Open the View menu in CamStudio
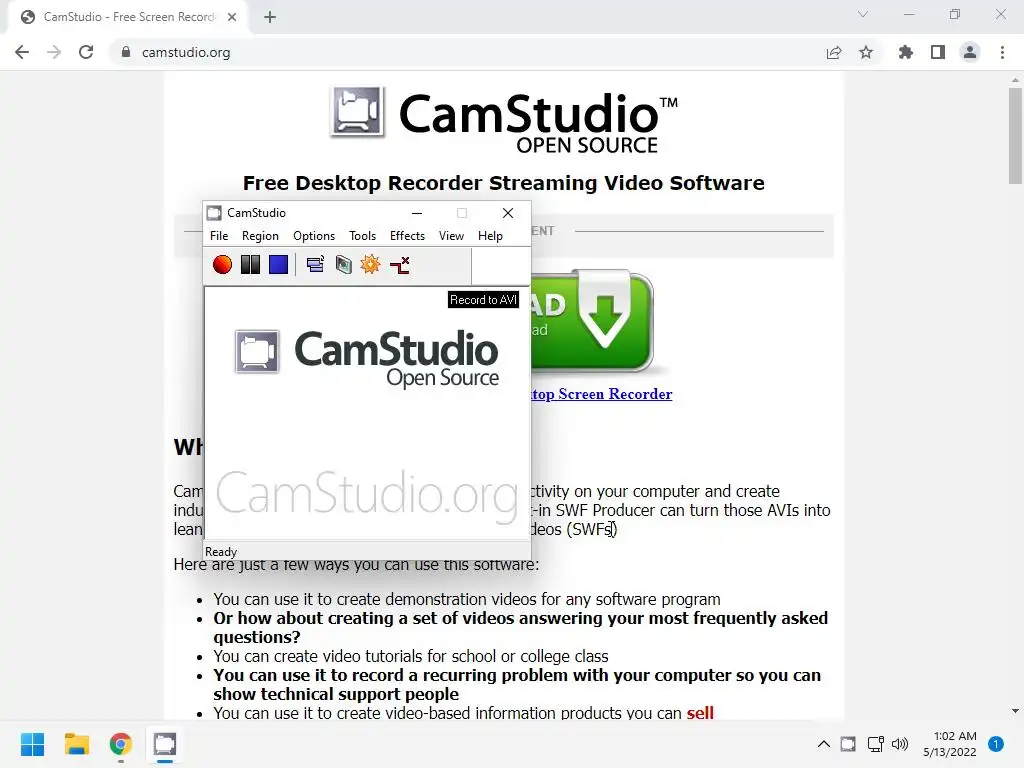 point(451,236)
